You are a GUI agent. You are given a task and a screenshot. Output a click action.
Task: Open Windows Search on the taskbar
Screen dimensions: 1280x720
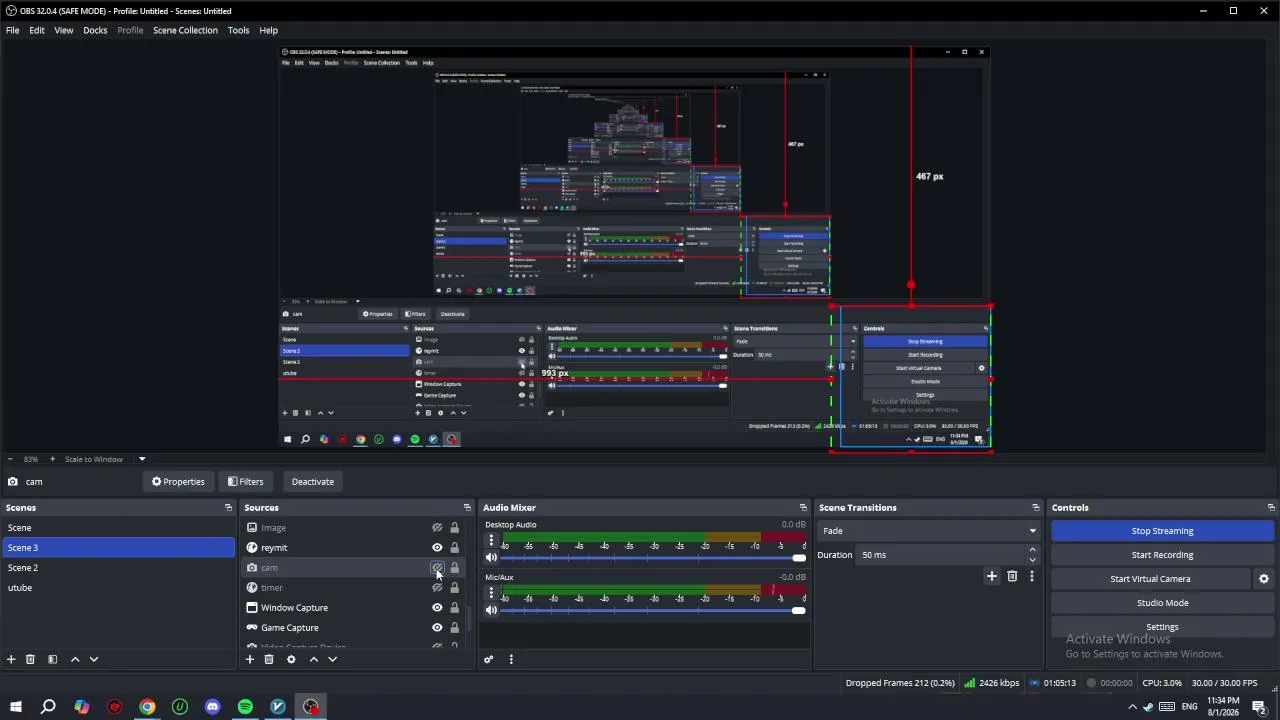pos(48,707)
